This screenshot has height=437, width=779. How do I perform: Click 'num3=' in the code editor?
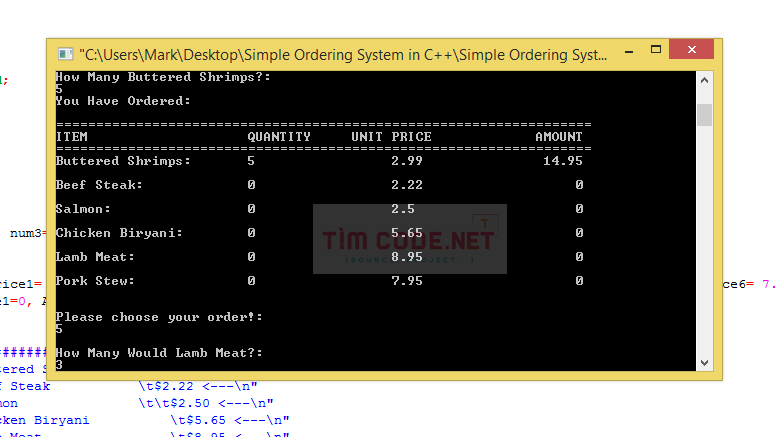click(28, 233)
